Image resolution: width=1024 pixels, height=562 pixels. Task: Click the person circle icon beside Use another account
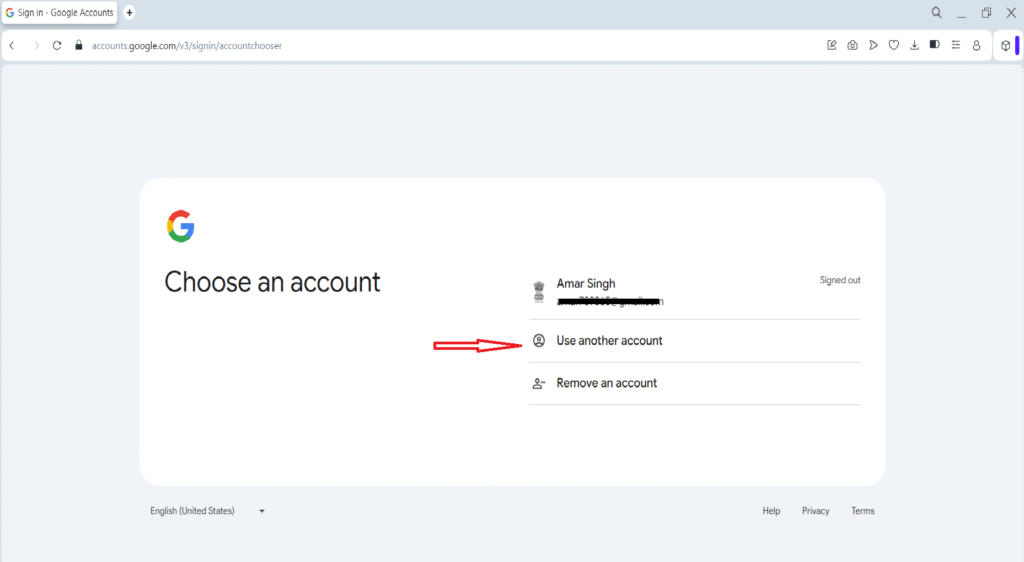pyautogui.click(x=539, y=340)
